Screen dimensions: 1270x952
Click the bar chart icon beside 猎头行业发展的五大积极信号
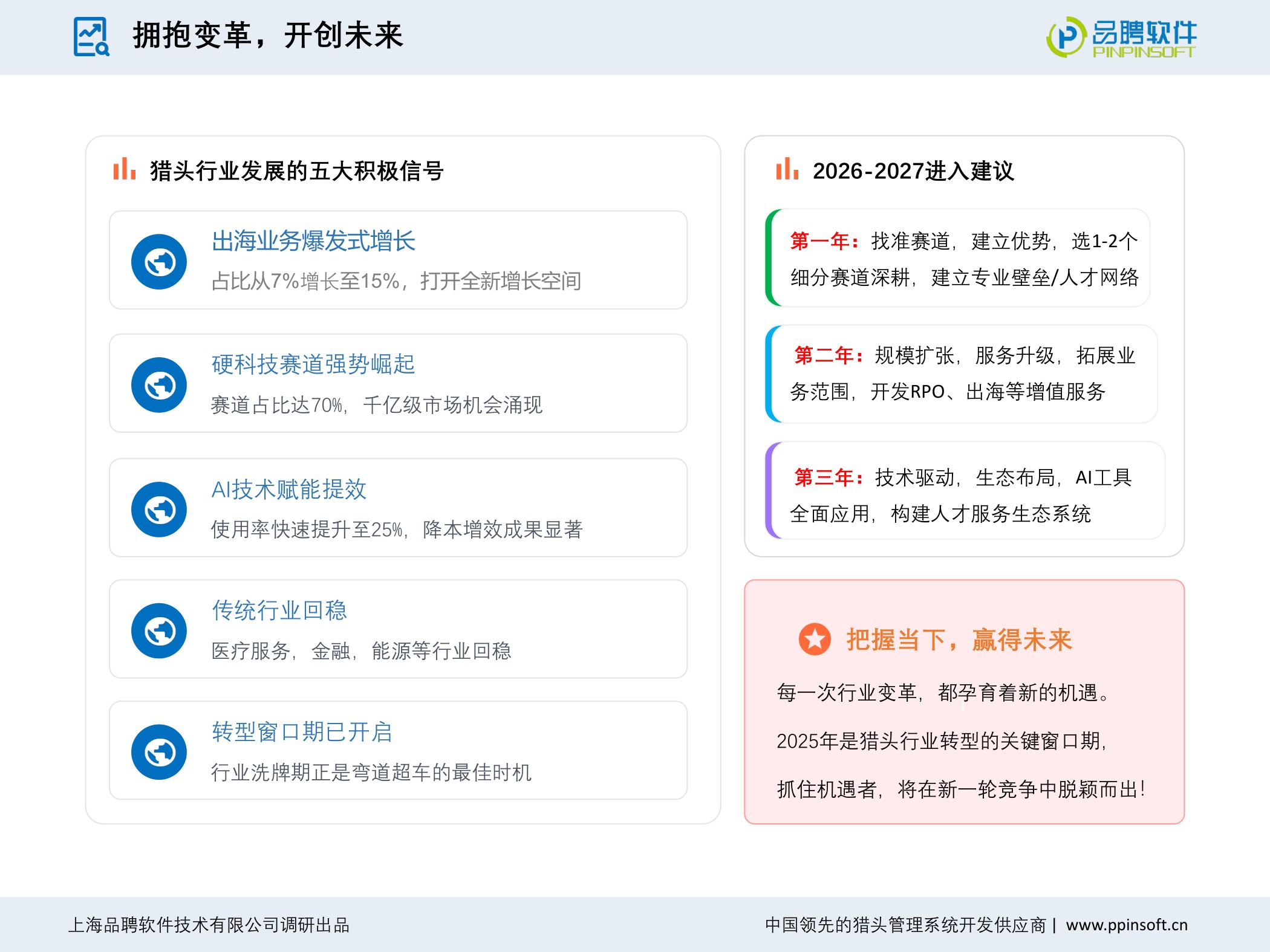(x=125, y=169)
